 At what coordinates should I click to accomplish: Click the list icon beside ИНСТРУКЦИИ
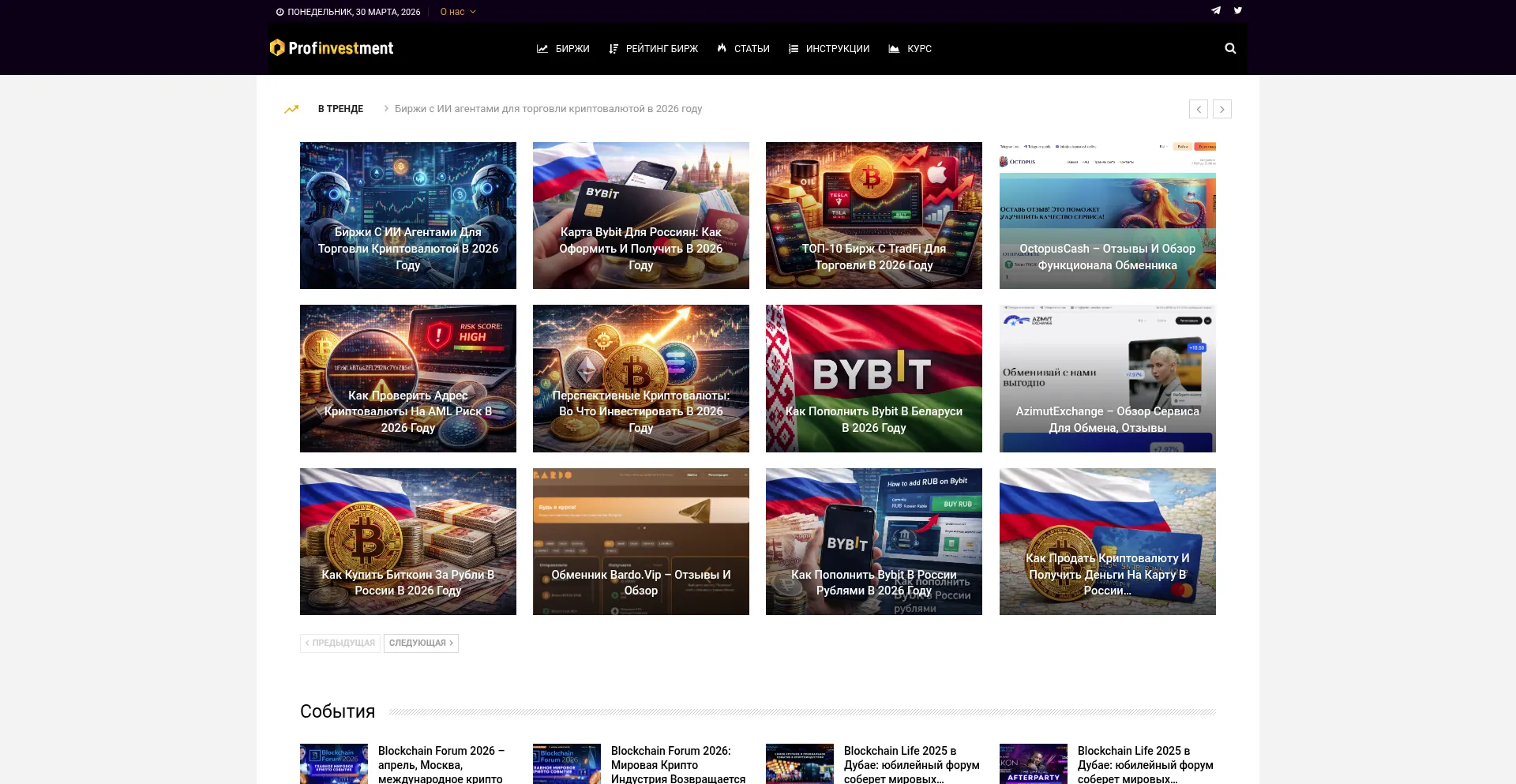click(794, 49)
